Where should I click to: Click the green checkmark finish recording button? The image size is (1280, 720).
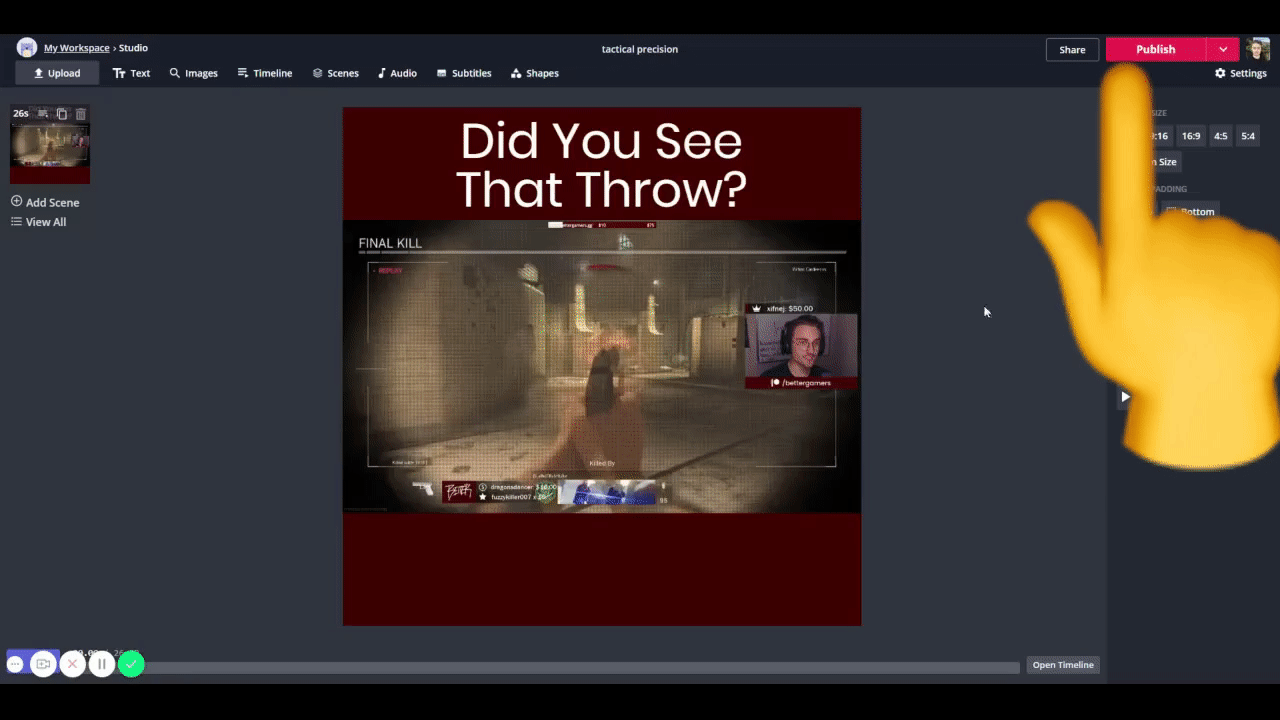[x=131, y=664]
